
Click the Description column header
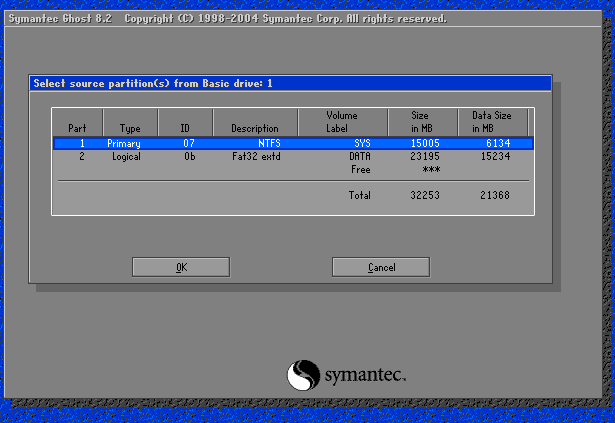(254, 128)
